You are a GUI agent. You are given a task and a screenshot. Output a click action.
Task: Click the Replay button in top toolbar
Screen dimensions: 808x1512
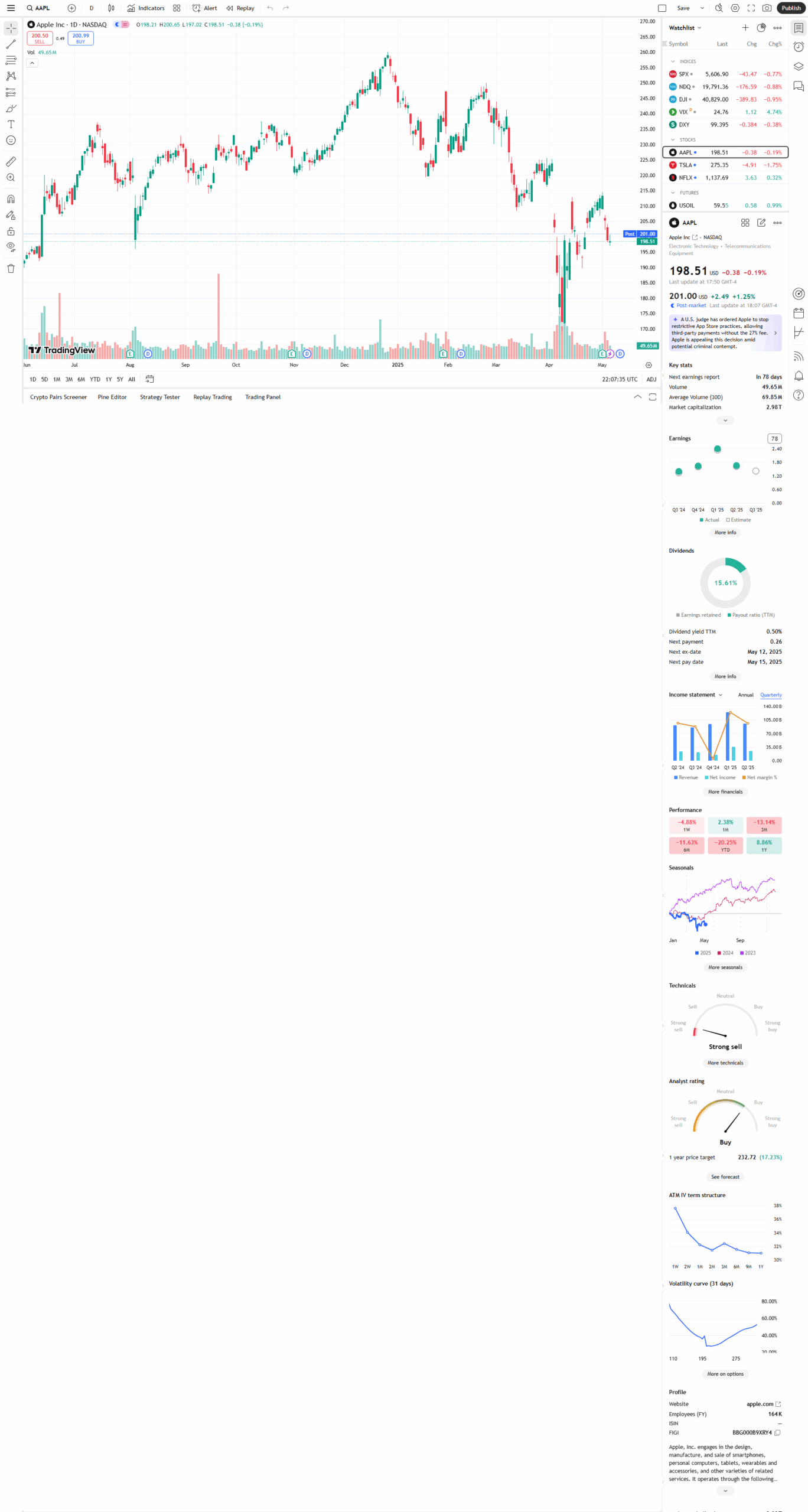(x=240, y=8)
